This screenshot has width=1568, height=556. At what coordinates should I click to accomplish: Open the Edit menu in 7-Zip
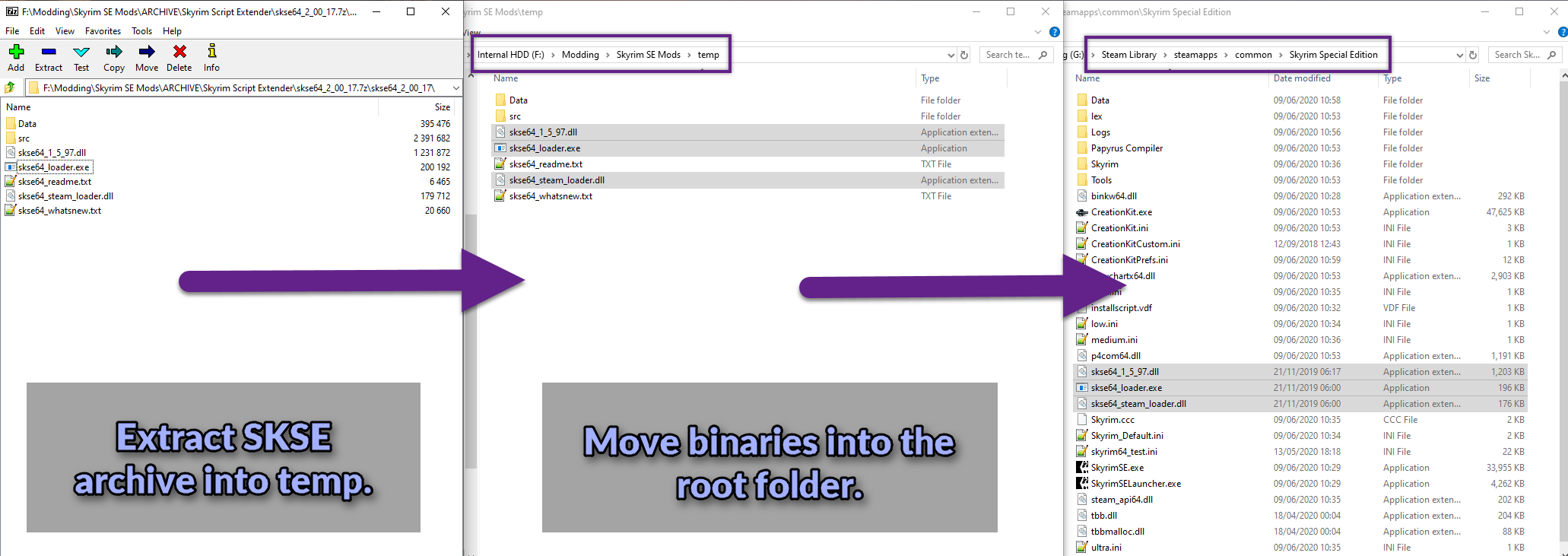(x=37, y=31)
